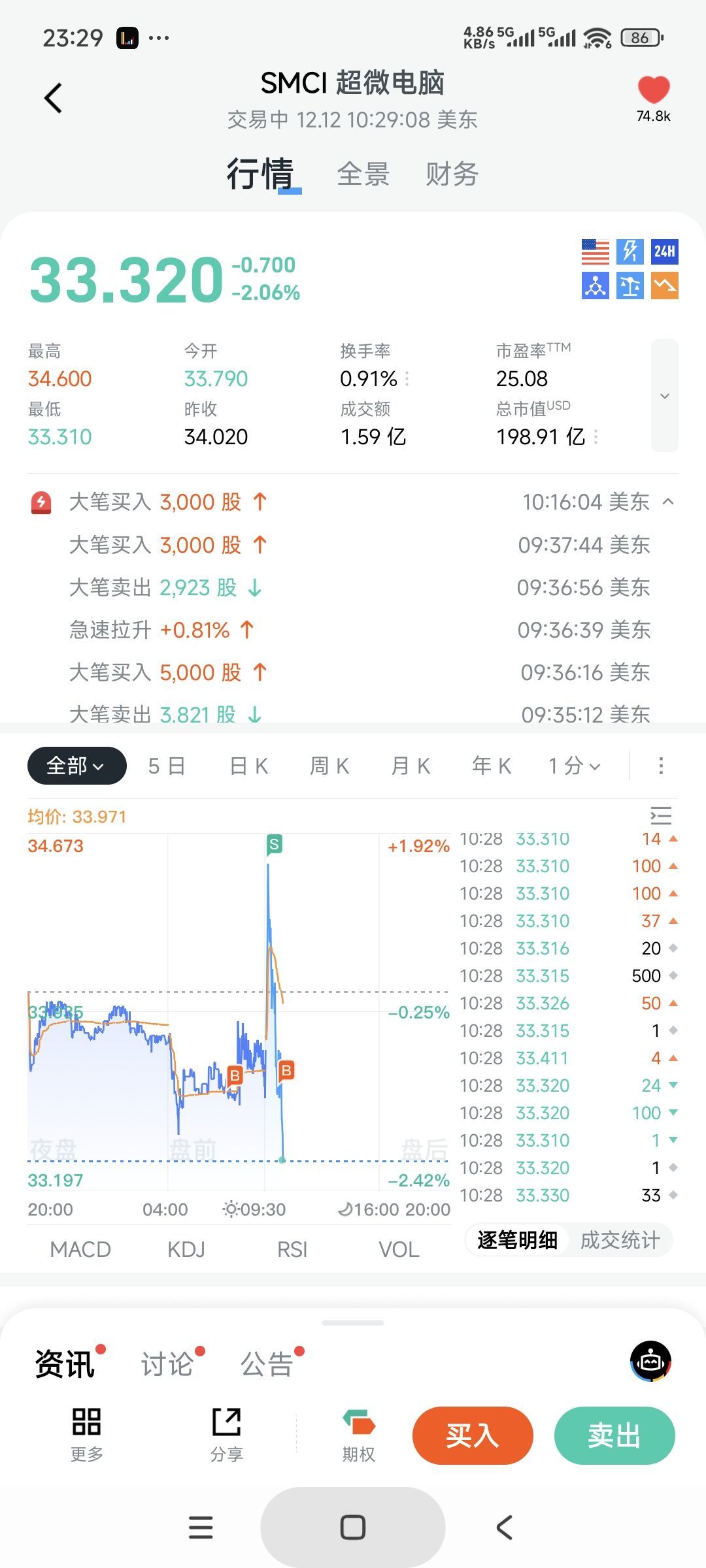Open the 1分 interval dropdown
This screenshot has height=1568, width=706.
tap(574, 766)
